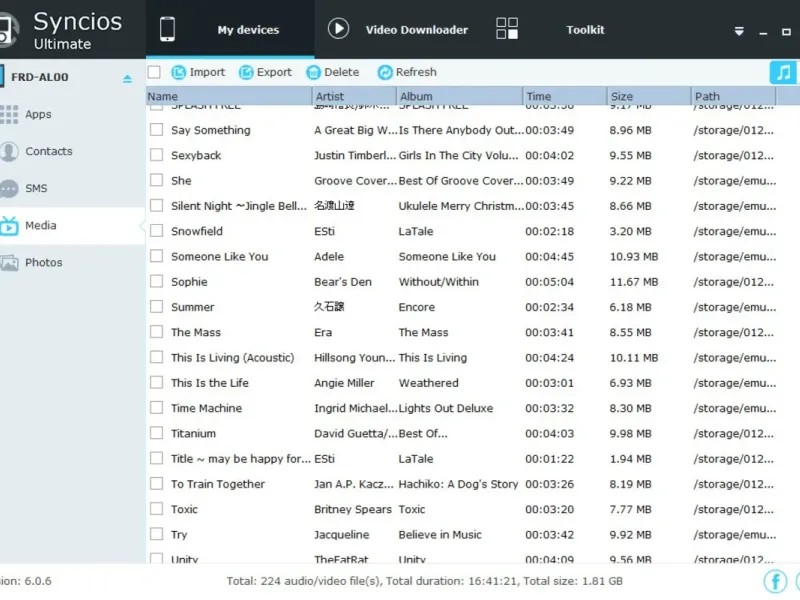Click the Import icon in toolbar
The image size is (800, 600).
pos(178,72)
